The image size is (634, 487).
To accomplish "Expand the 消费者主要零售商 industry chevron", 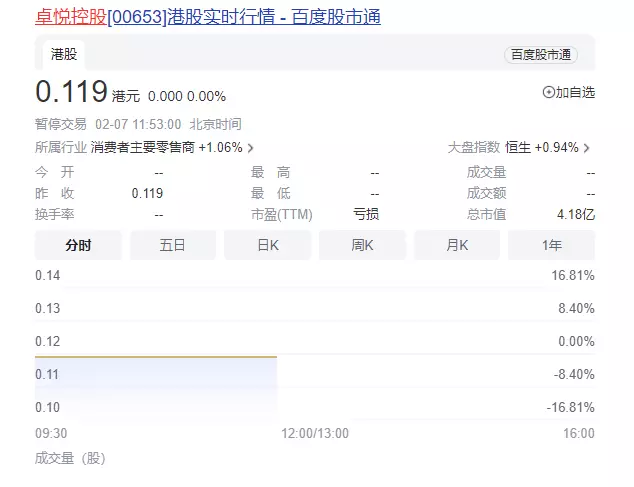I will [251, 148].
